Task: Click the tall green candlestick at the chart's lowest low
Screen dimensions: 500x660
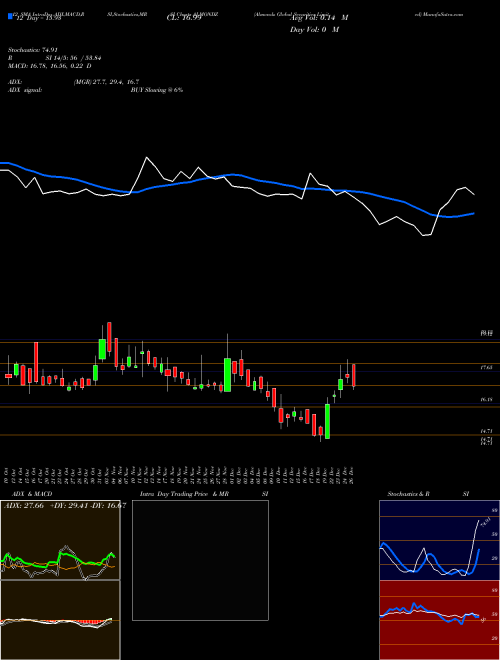Action: tap(327, 421)
